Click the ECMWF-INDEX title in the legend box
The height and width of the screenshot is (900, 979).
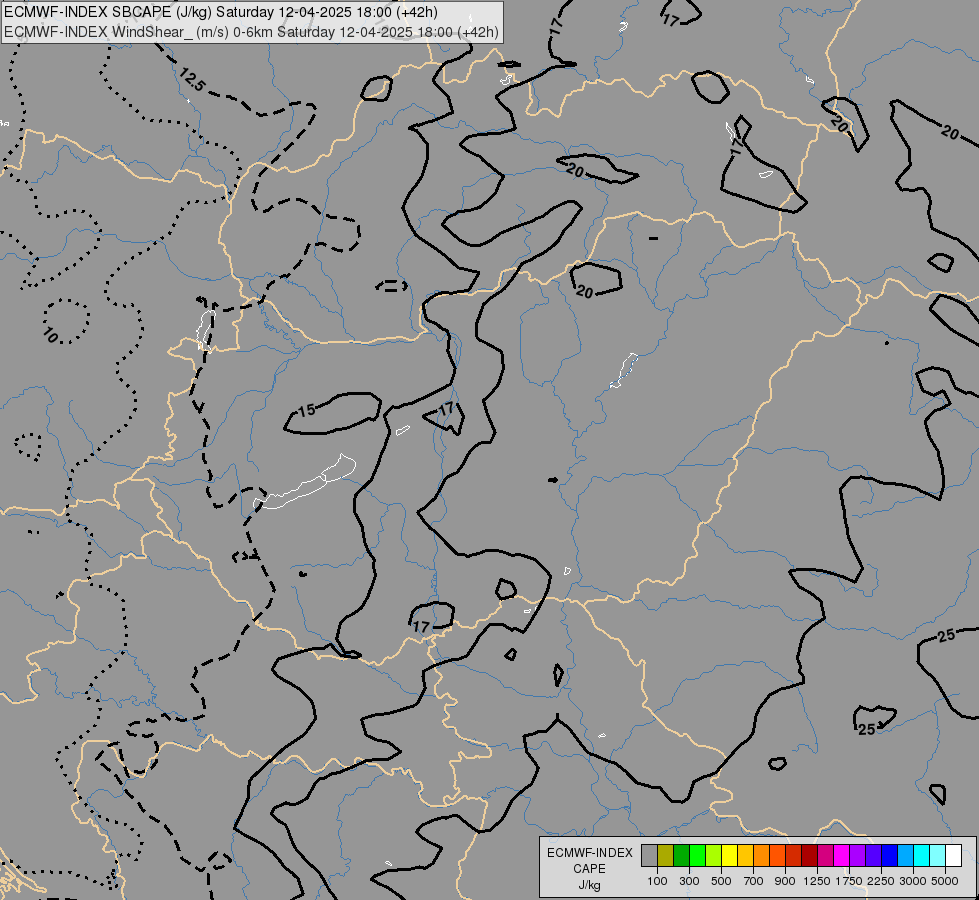[x=589, y=853]
